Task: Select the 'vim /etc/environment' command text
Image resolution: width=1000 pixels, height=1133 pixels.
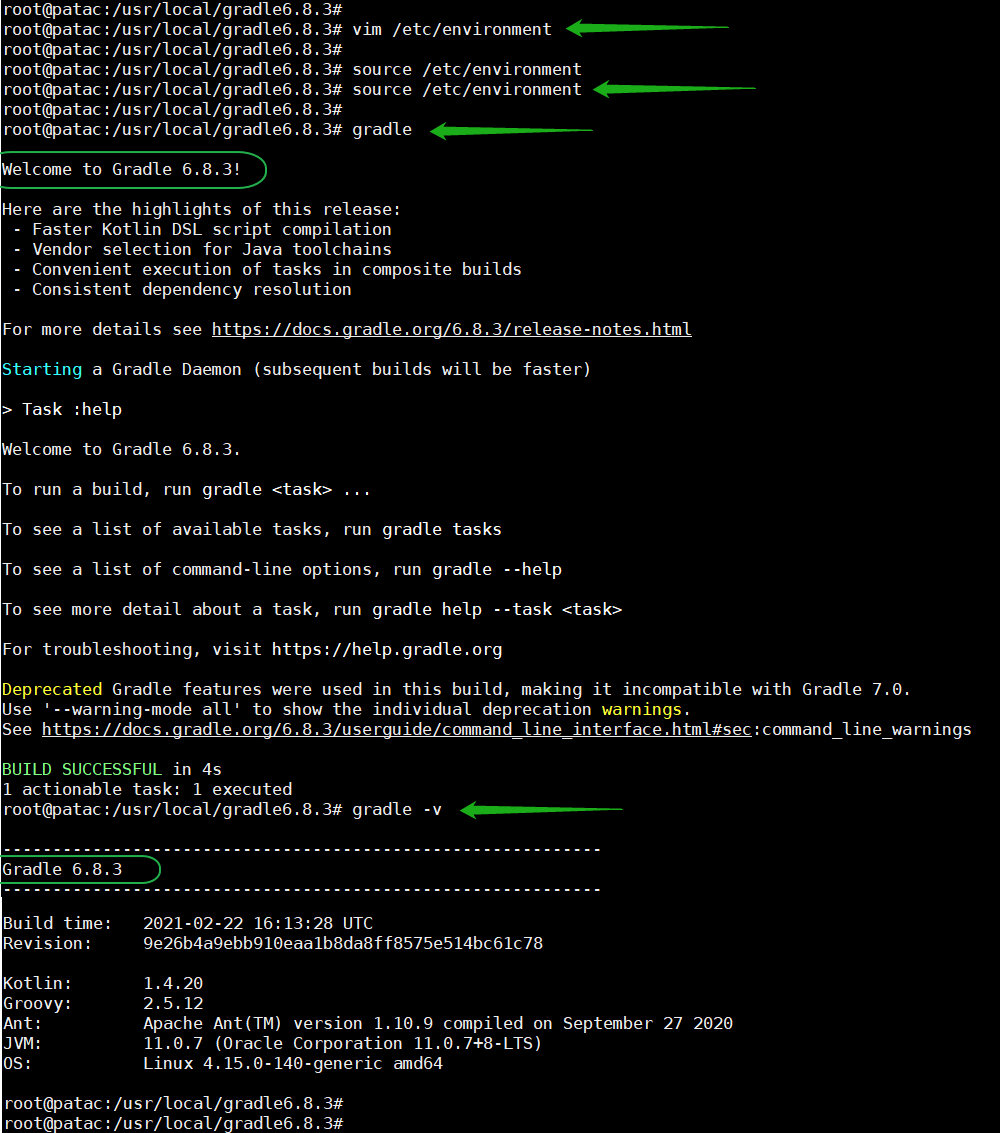Action: coord(452,30)
